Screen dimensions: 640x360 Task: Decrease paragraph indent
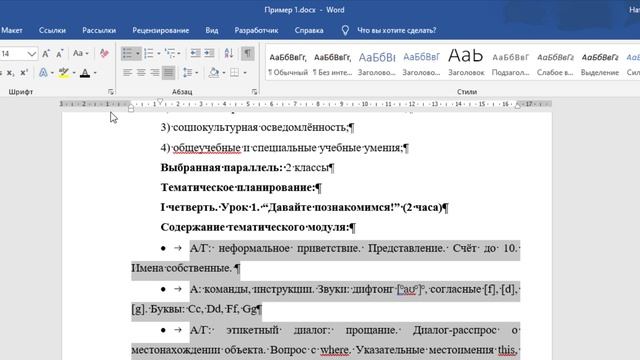pyautogui.click(x=196, y=53)
